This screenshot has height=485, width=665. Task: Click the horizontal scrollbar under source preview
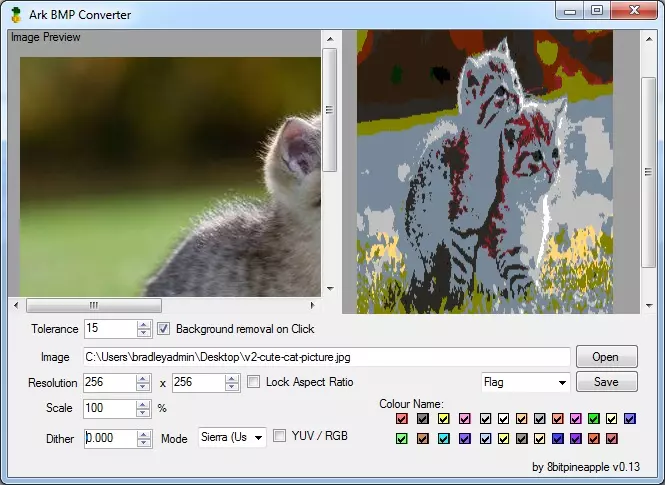coord(93,305)
